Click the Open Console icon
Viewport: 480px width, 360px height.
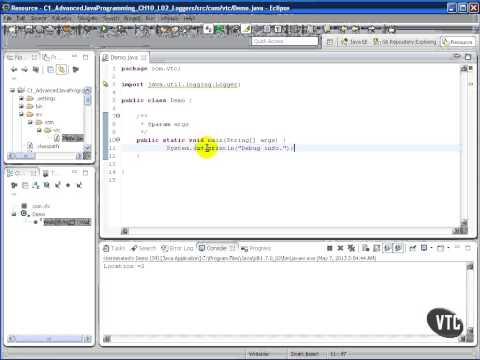pos(441,248)
